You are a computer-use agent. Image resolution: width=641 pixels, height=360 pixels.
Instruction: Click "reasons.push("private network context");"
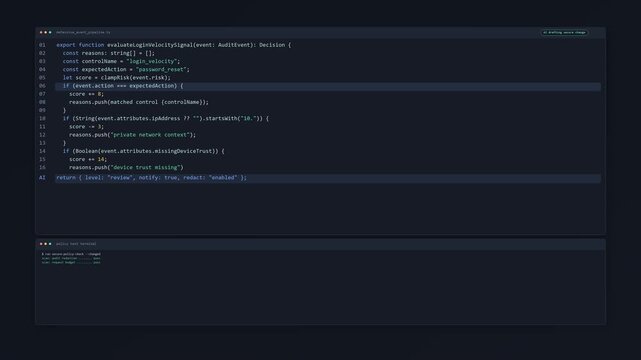point(132,135)
